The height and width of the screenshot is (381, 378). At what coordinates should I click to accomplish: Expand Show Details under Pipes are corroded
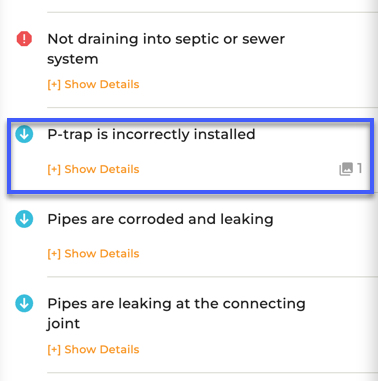click(93, 254)
